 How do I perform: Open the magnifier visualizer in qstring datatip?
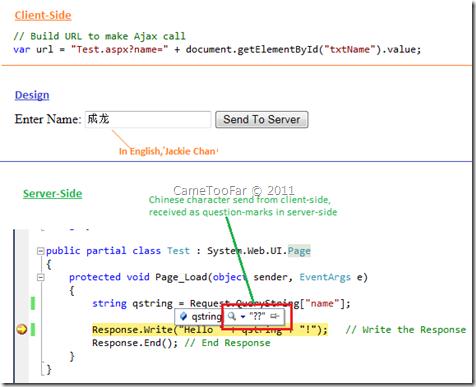tap(231, 316)
